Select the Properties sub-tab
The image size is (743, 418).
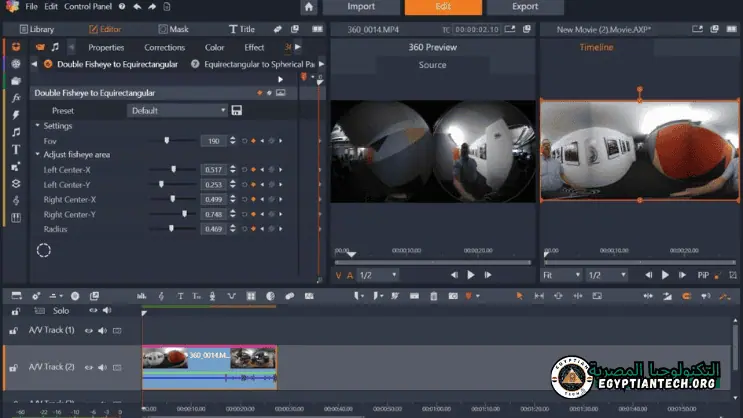tap(106, 47)
